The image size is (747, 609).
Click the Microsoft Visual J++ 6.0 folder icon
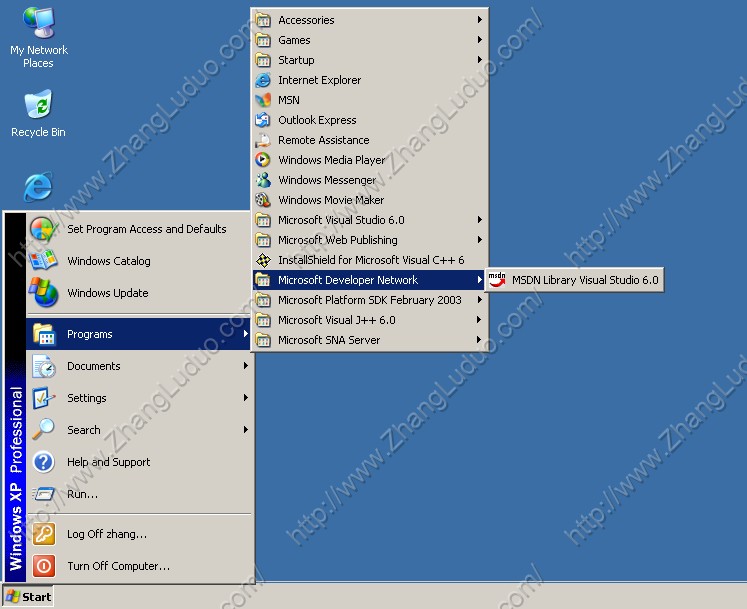tap(263, 320)
